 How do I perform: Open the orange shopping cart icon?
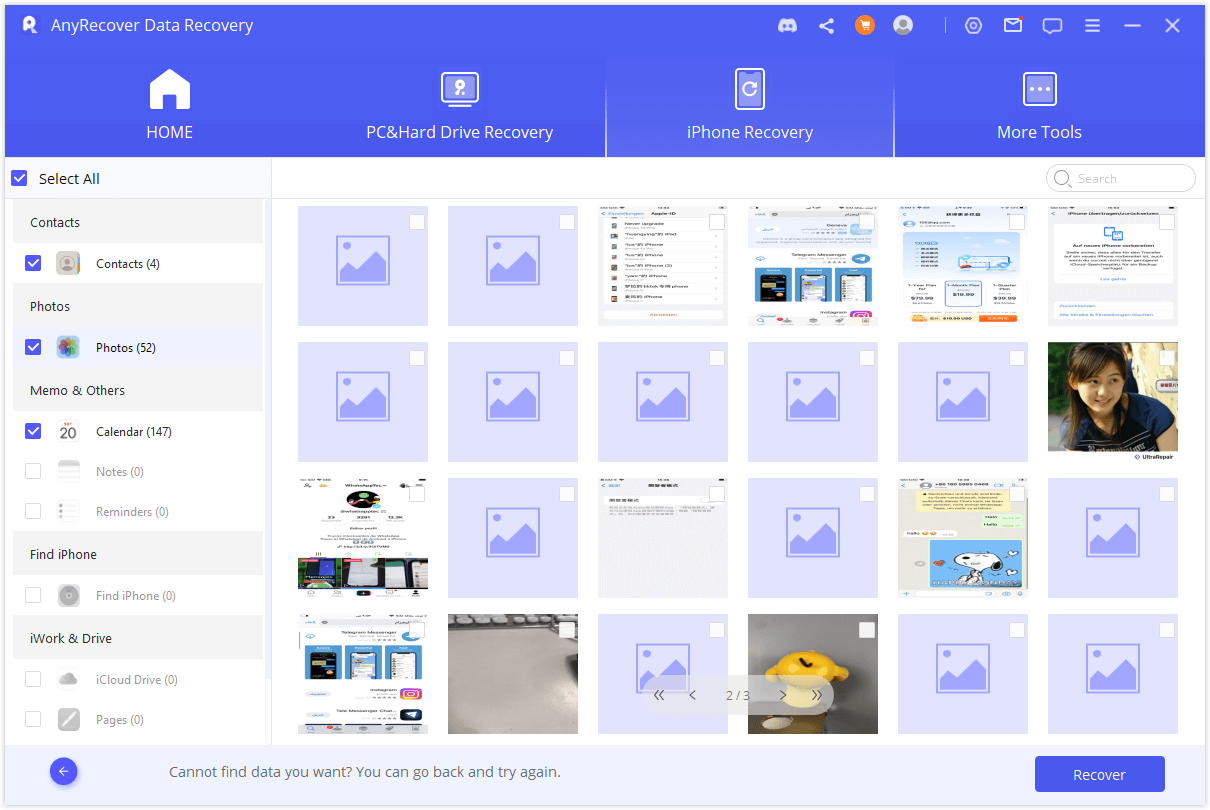tap(865, 26)
